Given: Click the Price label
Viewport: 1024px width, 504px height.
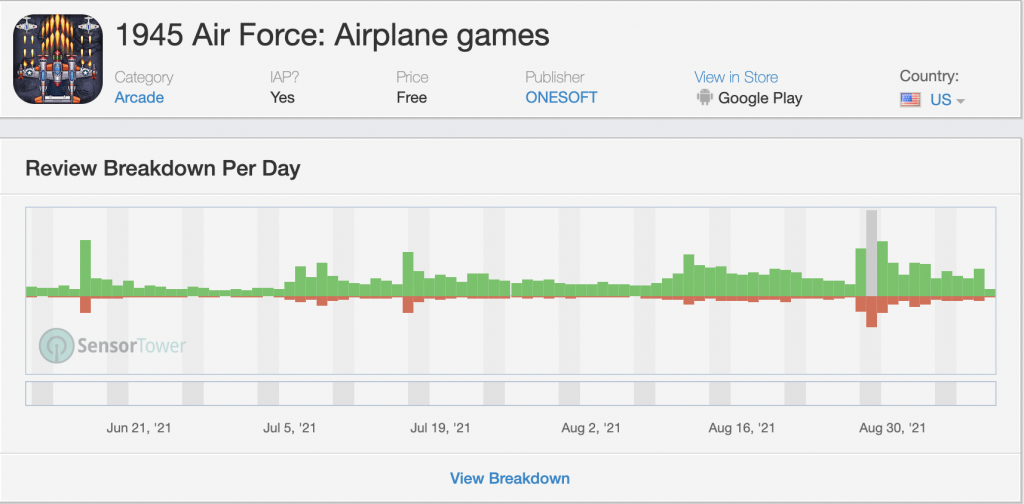Looking at the screenshot, I should (412, 77).
